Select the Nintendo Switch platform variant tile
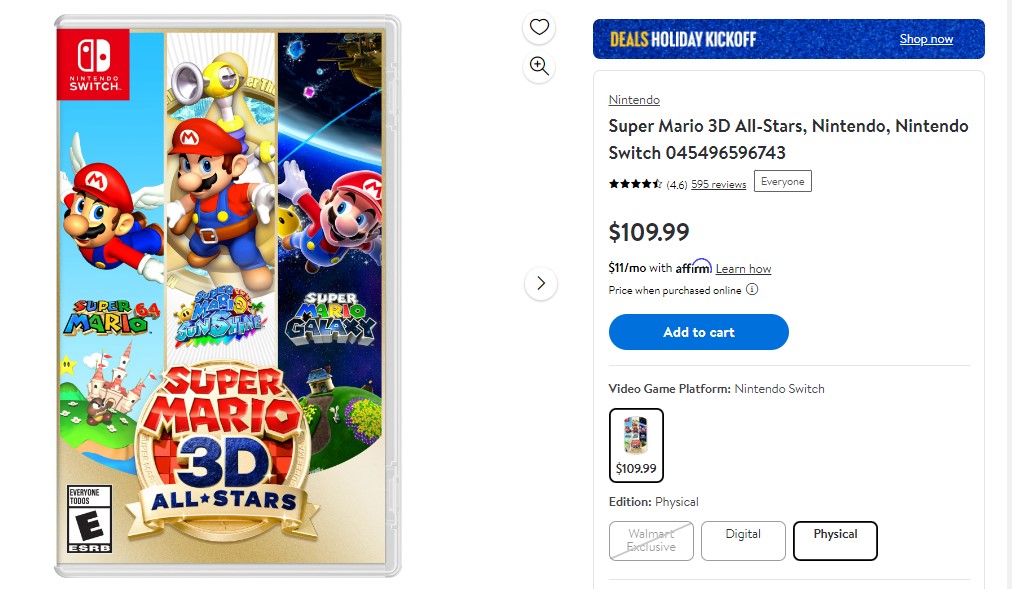The image size is (1012, 589). [636, 445]
